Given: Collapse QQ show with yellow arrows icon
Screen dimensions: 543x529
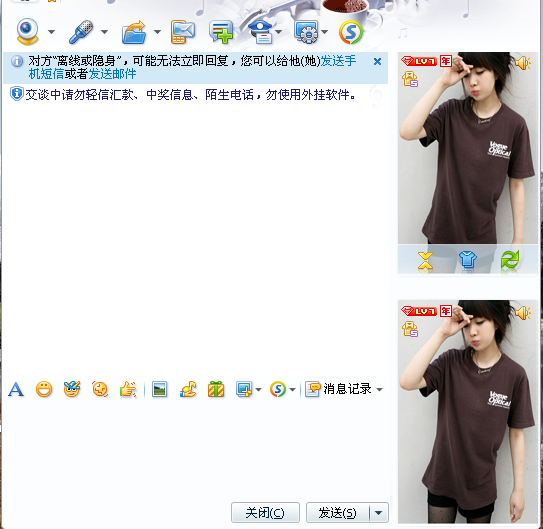Looking at the screenshot, I should point(425,260).
